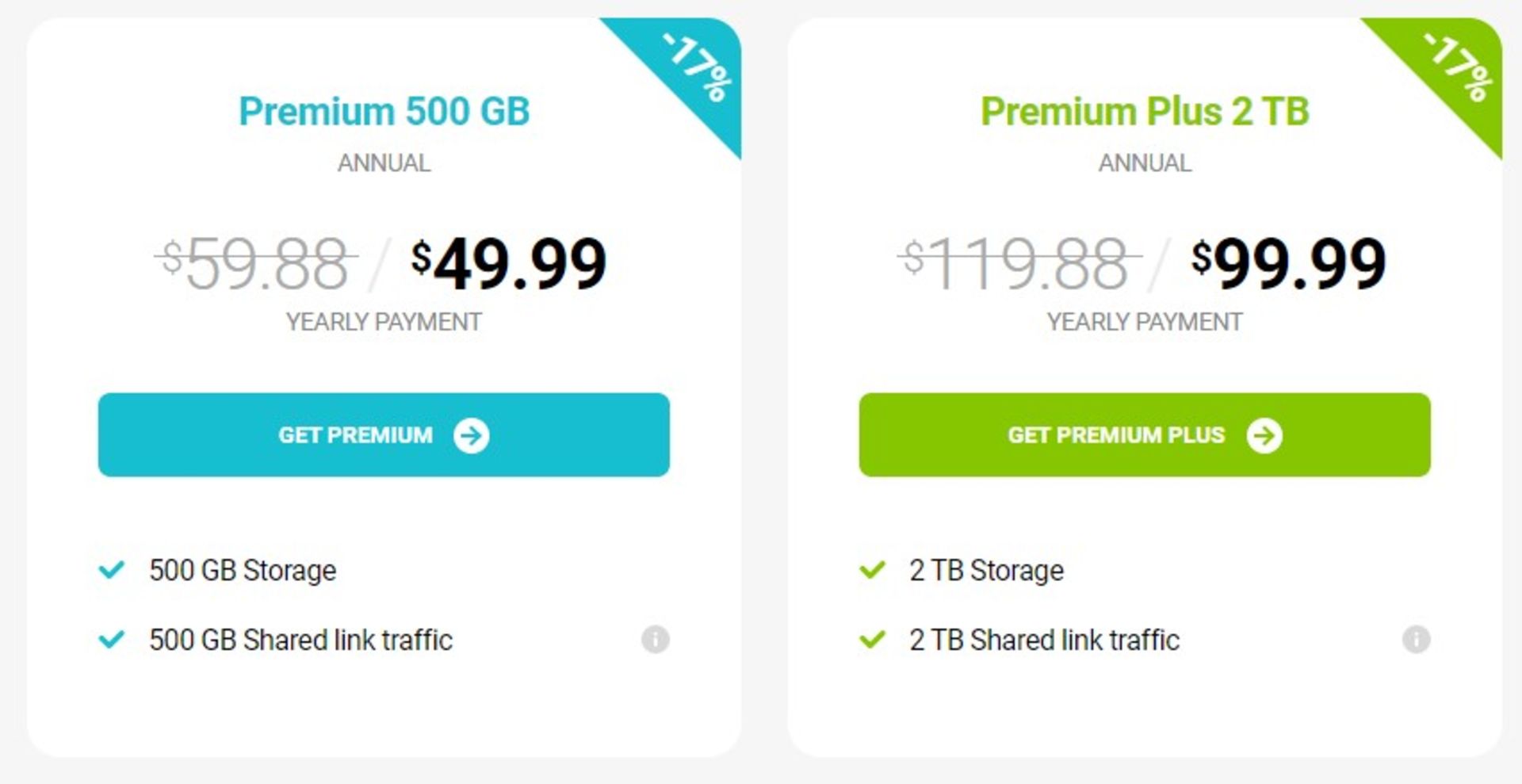Open info icon for 500 GB Shared link traffic
Viewport: 1522px width, 784px height.
pos(656,639)
